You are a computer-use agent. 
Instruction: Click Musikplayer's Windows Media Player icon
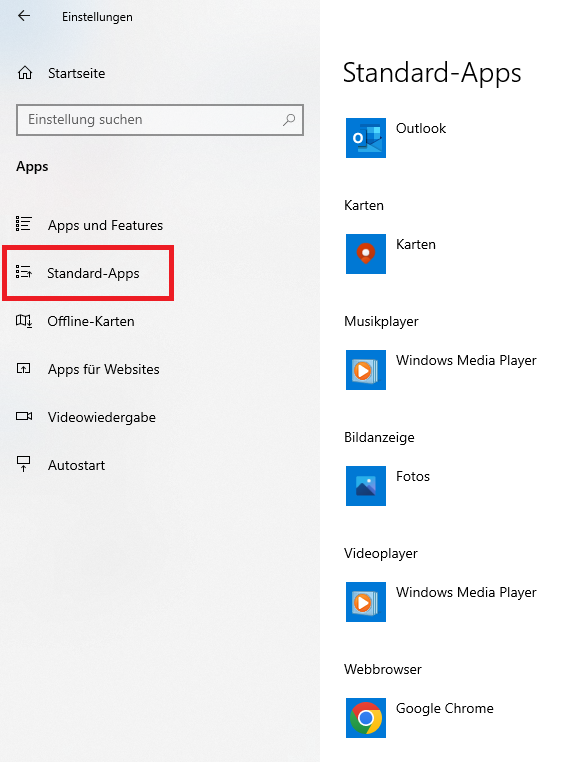click(x=366, y=370)
